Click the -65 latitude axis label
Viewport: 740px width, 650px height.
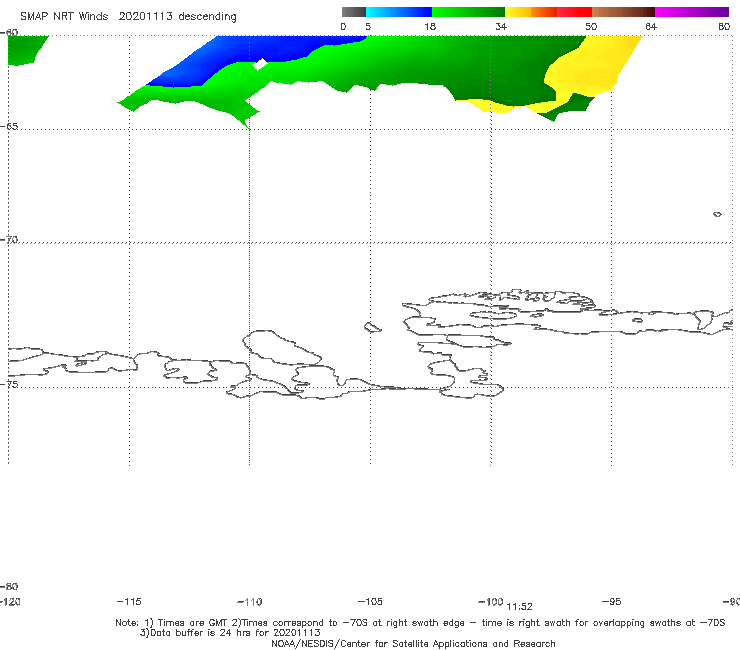9,127
